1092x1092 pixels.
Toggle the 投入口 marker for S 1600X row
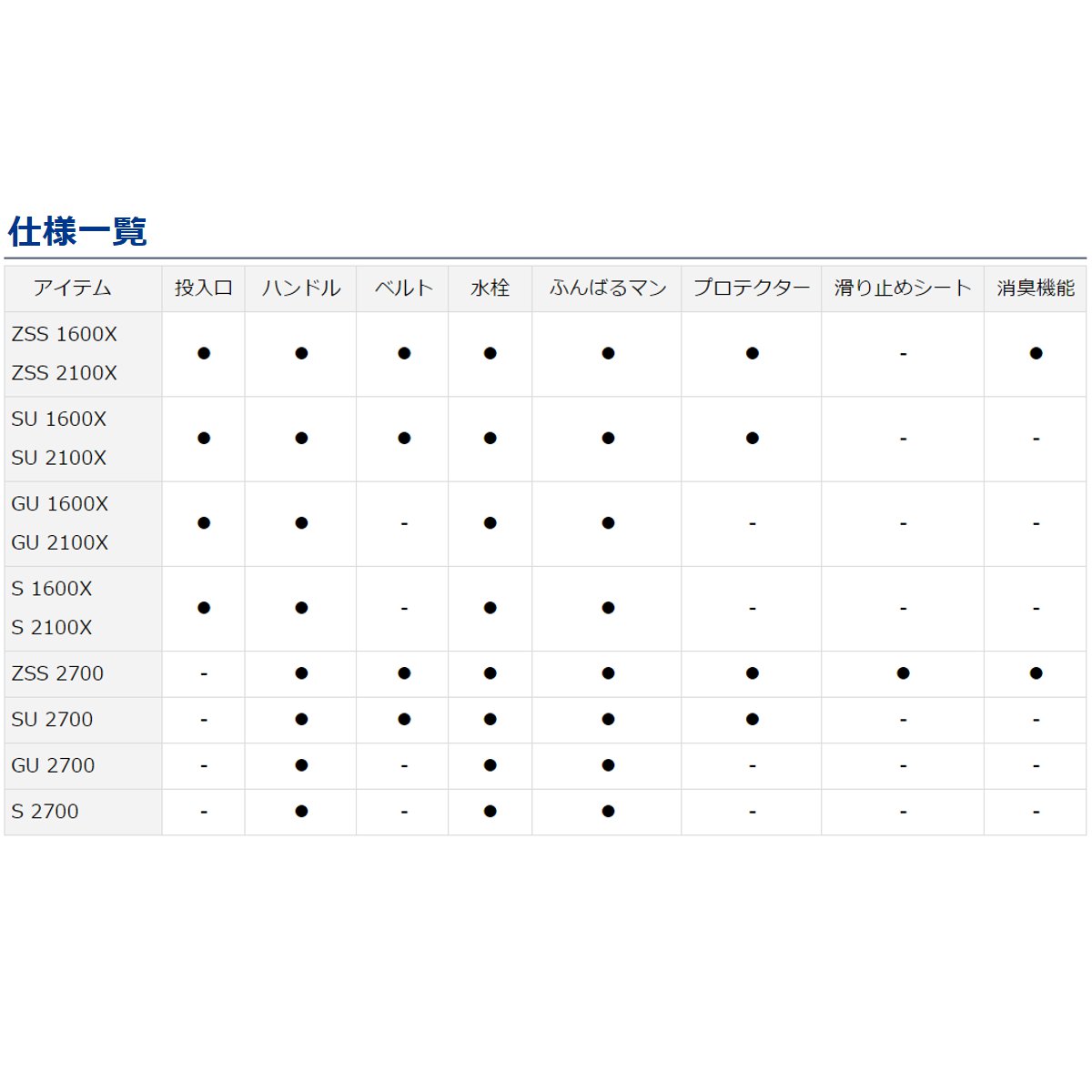tap(203, 608)
